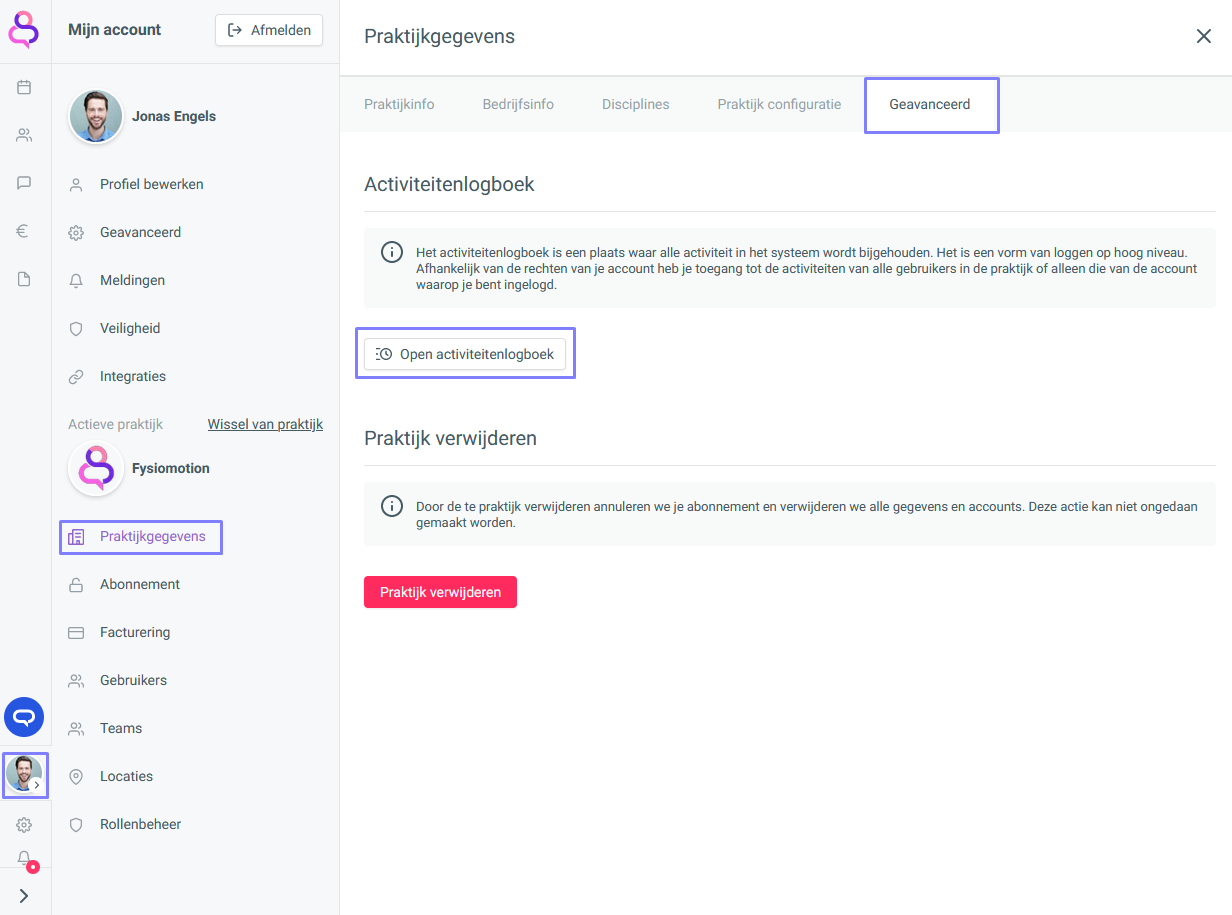
Task: Click the Fysiomotion practice logo
Action: pyautogui.click(x=96, y=468)
